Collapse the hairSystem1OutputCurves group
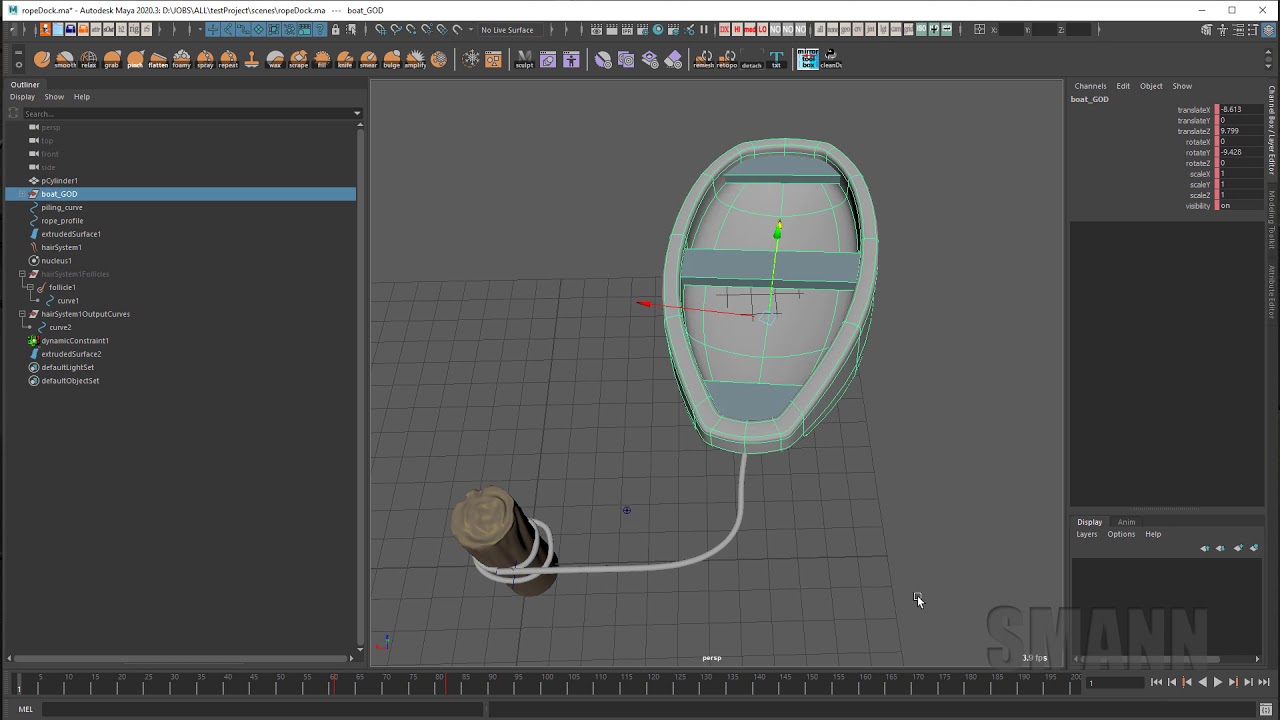 click(x=22, y=314)
